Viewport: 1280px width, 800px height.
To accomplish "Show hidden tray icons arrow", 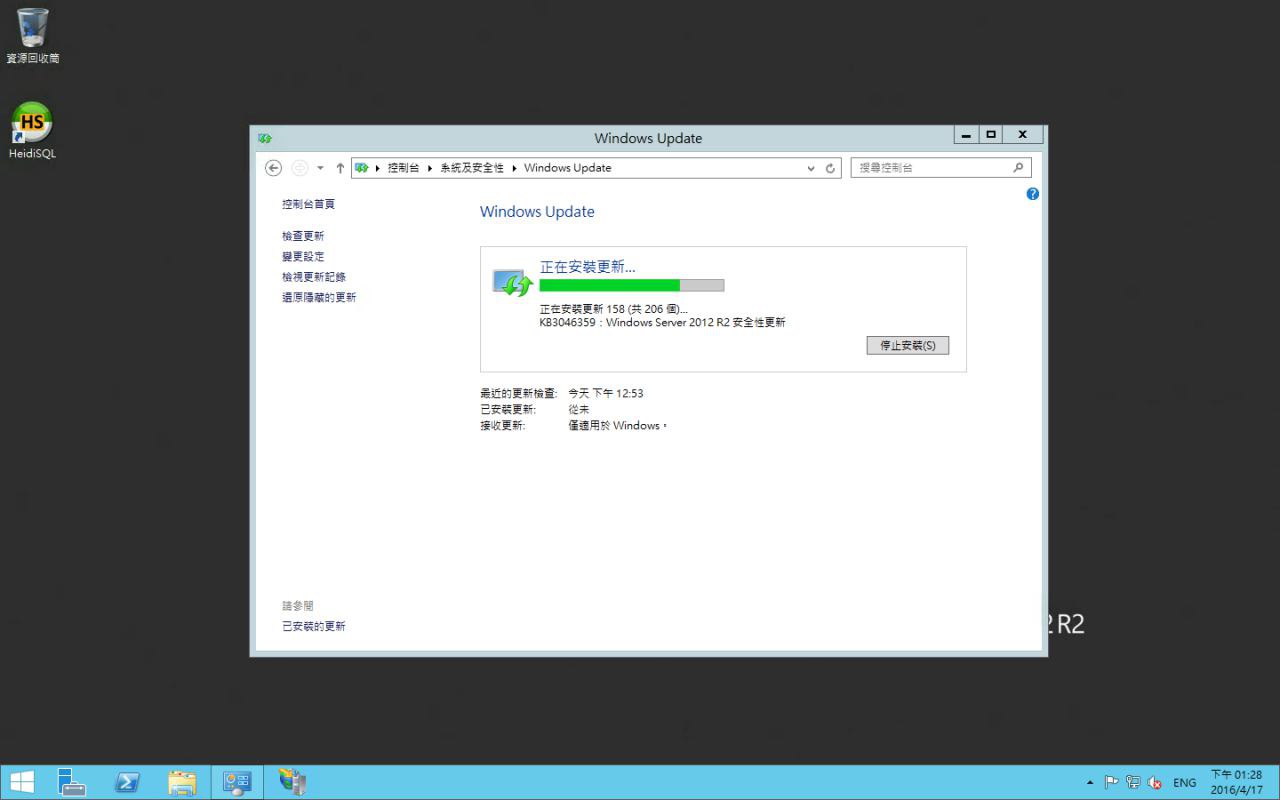I will click(x=1090, y=782).
